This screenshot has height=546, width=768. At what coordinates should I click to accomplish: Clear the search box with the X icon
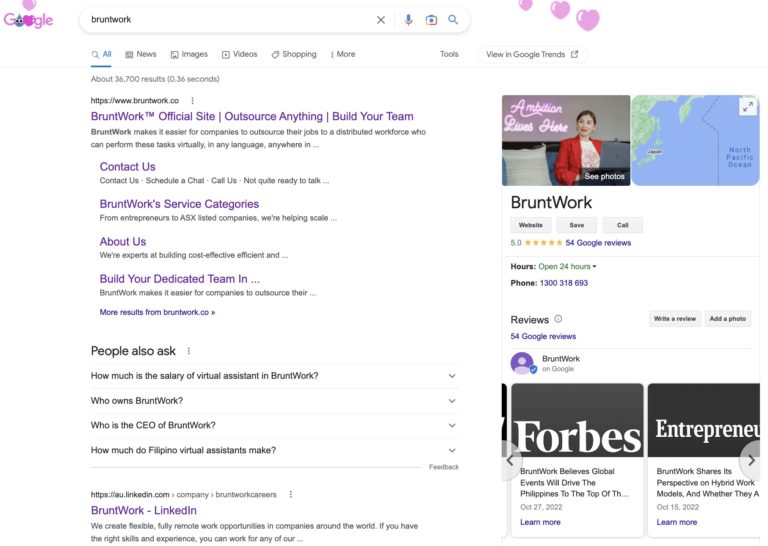(380, 20)
